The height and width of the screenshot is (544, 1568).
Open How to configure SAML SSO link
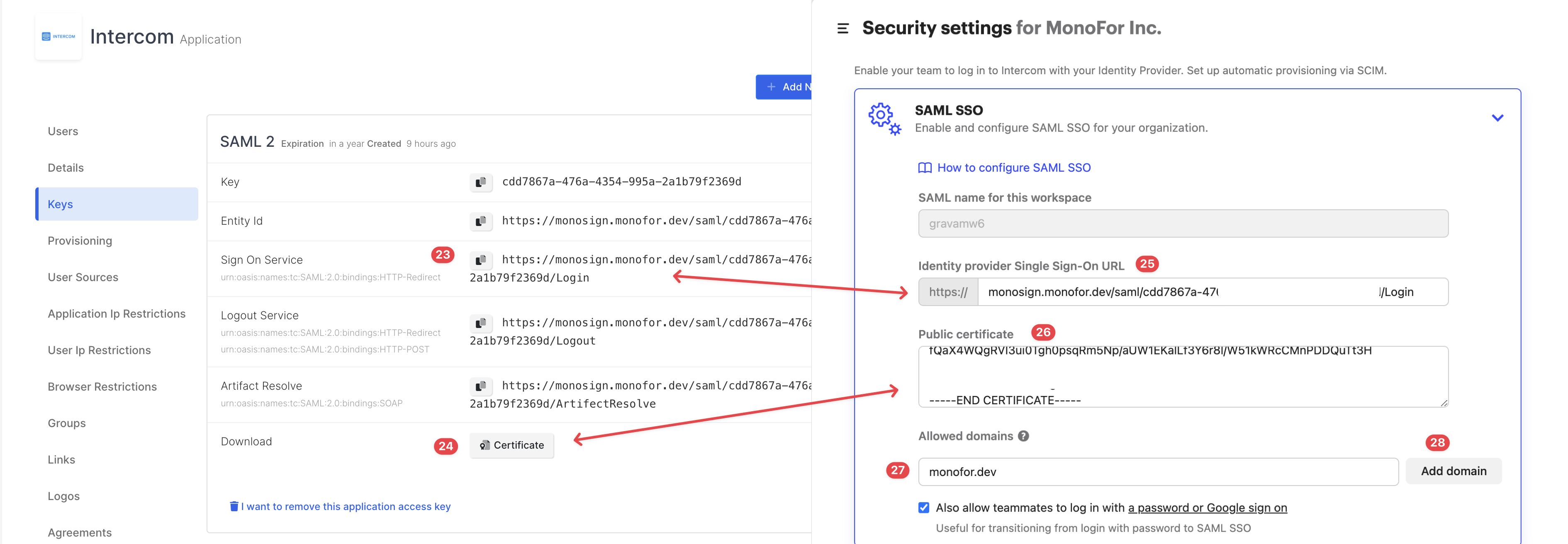(1013, 168)
